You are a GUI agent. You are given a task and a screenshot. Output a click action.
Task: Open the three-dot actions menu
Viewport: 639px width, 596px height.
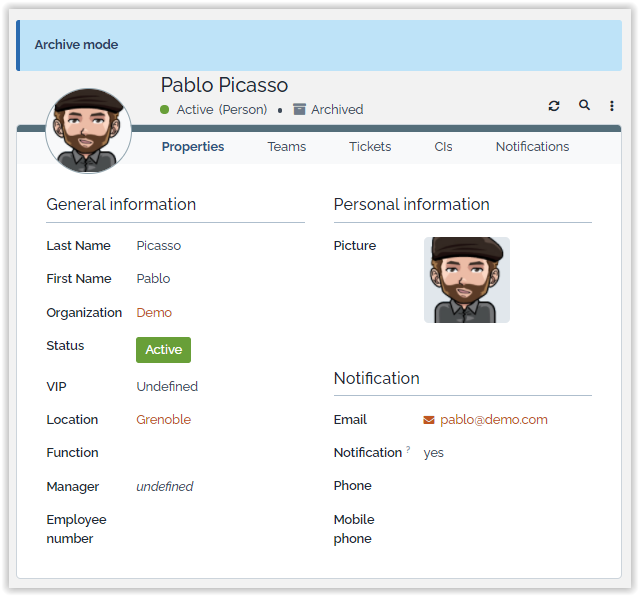tap(612, 105)
